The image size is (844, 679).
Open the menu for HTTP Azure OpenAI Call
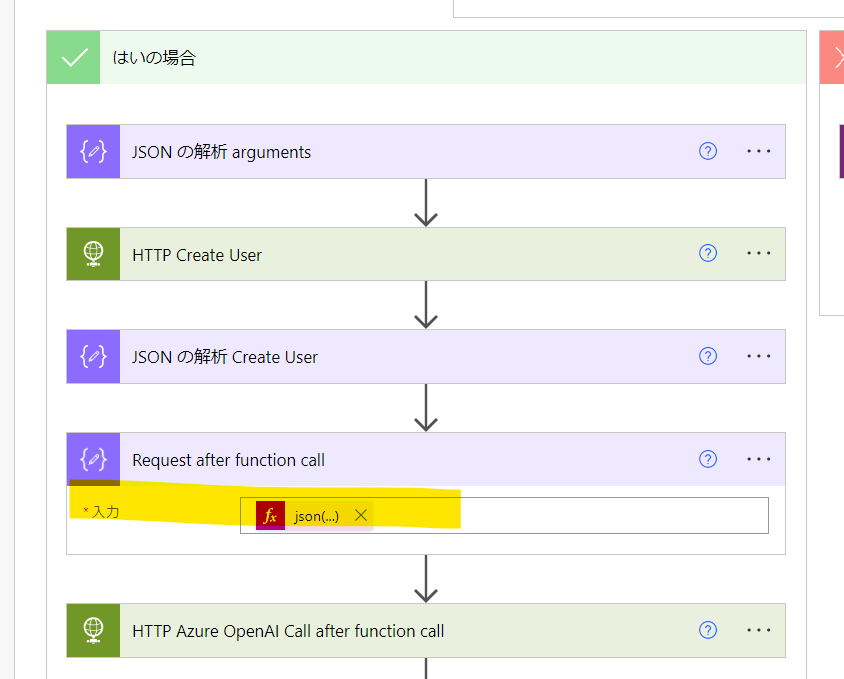[x=758, y=630]
